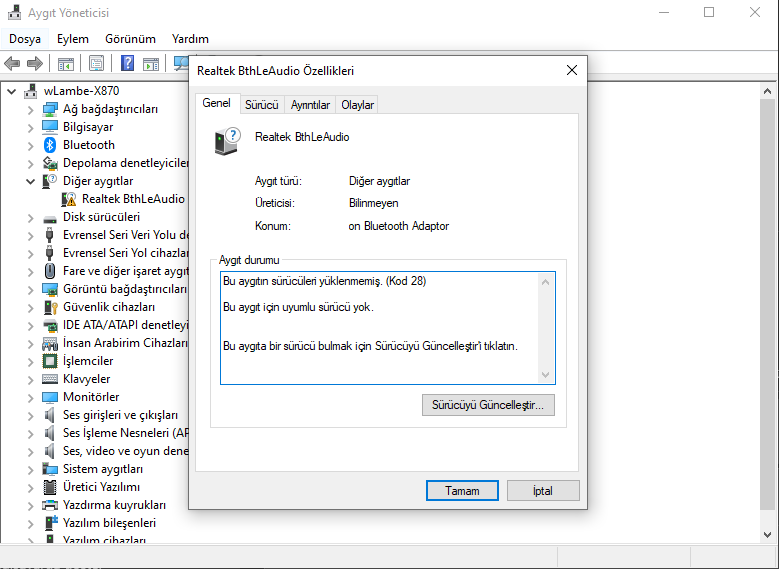Click the 'on Bluetooth Adaptor' location text
The height and width of the screenshot is (569, 779).
tap(398, 226)
